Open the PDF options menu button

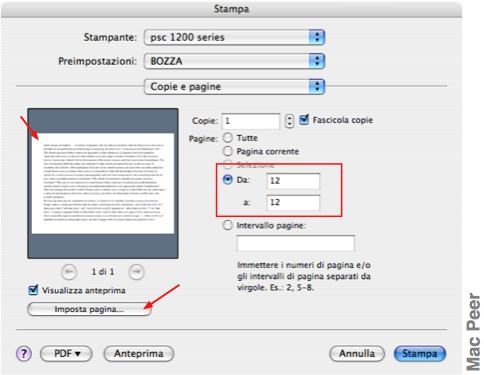(66, 353)
